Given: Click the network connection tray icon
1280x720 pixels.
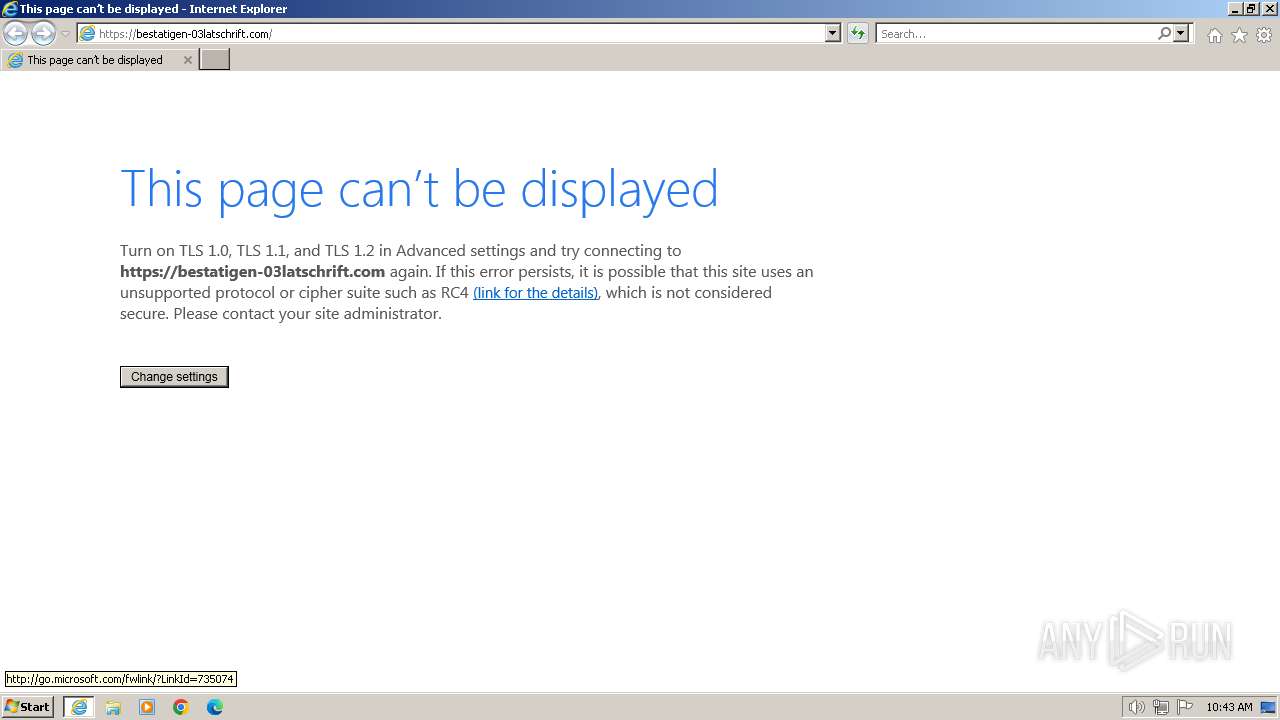Looking at the screenshot, I should click(x=1161, y=707).
